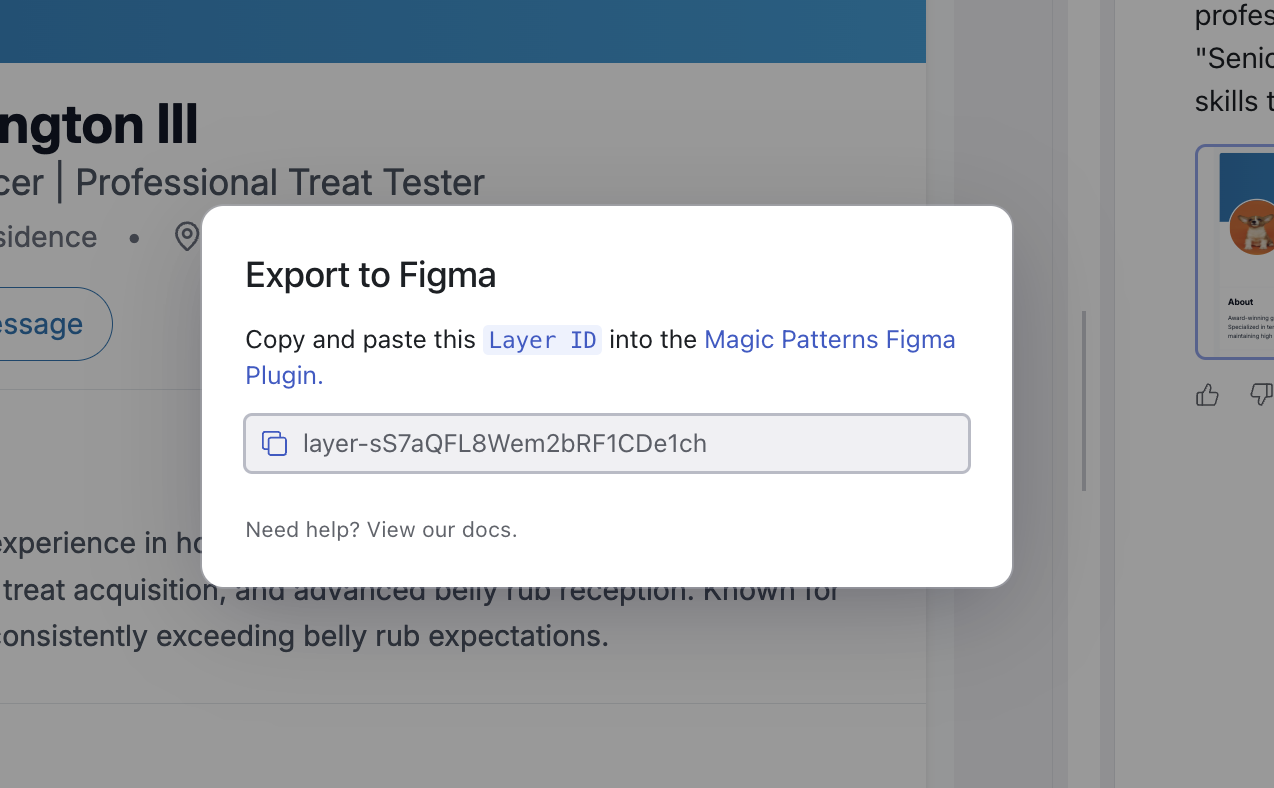
Task: Click the location pin icon in profile
Action: tap(187, 237)
